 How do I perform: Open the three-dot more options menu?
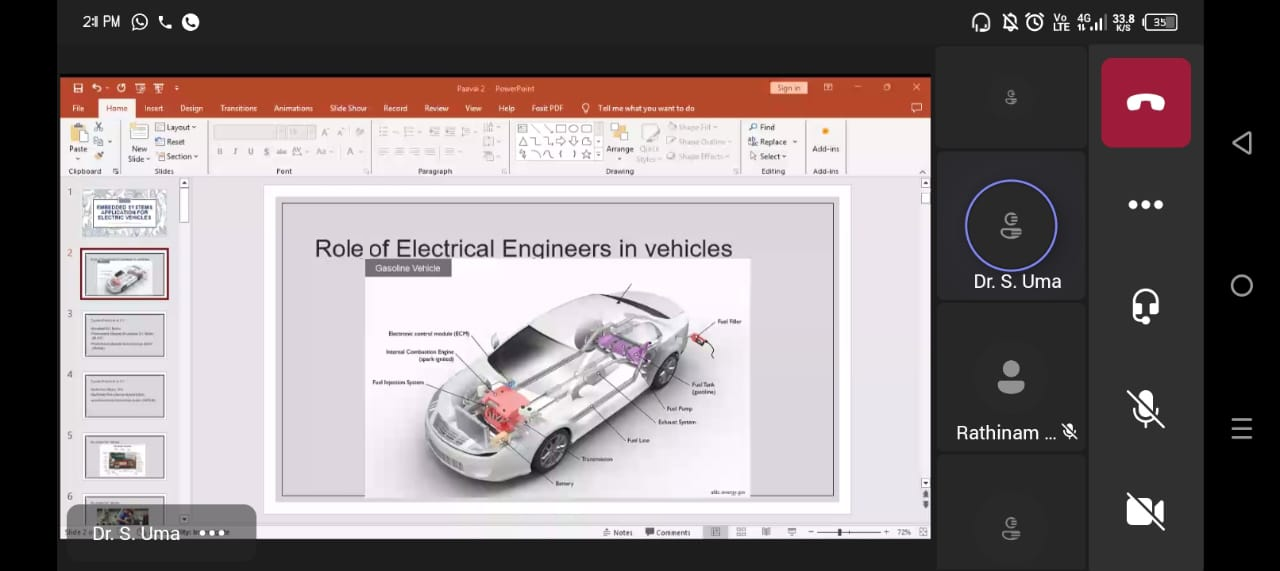1145,205
